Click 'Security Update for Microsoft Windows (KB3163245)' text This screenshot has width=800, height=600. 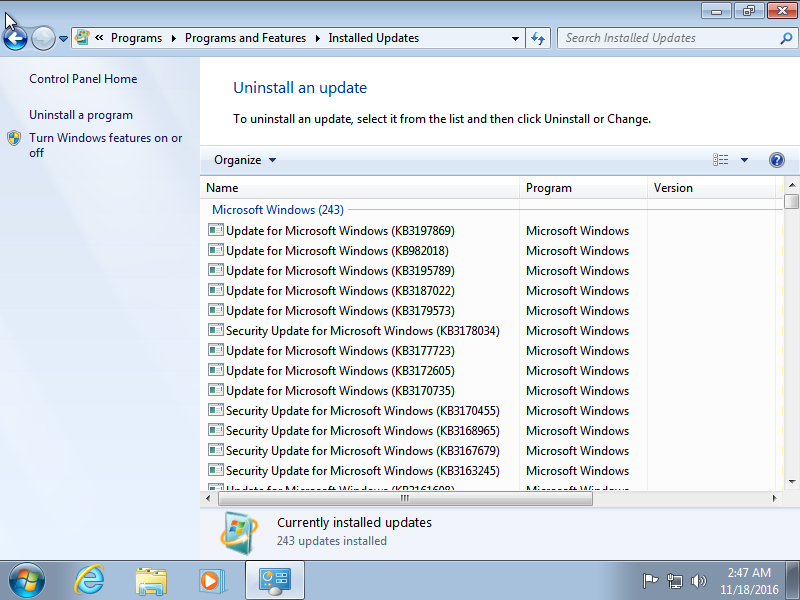point(363,471)
